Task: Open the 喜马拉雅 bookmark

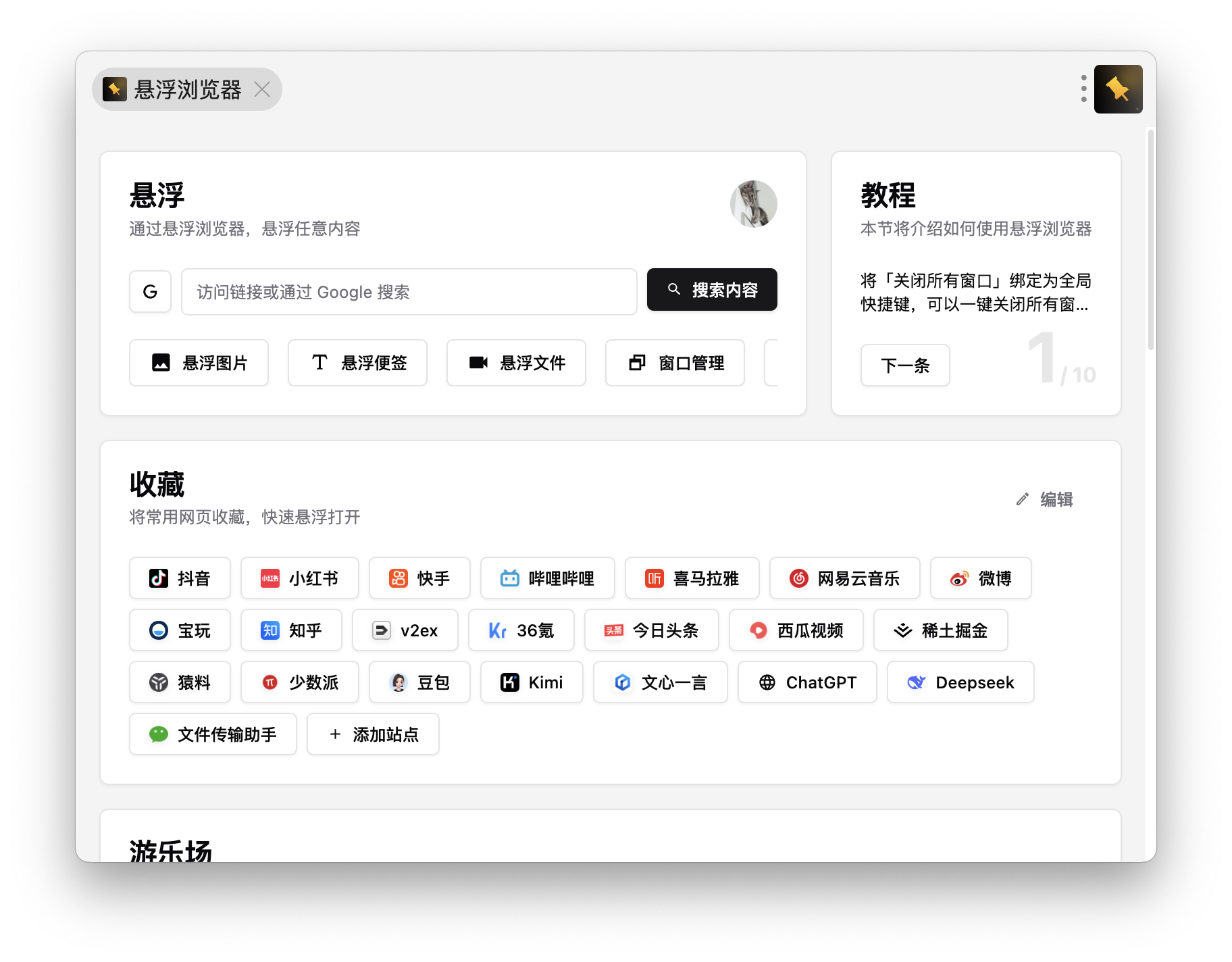Action: pyautogui.click(x=692, y=578)
